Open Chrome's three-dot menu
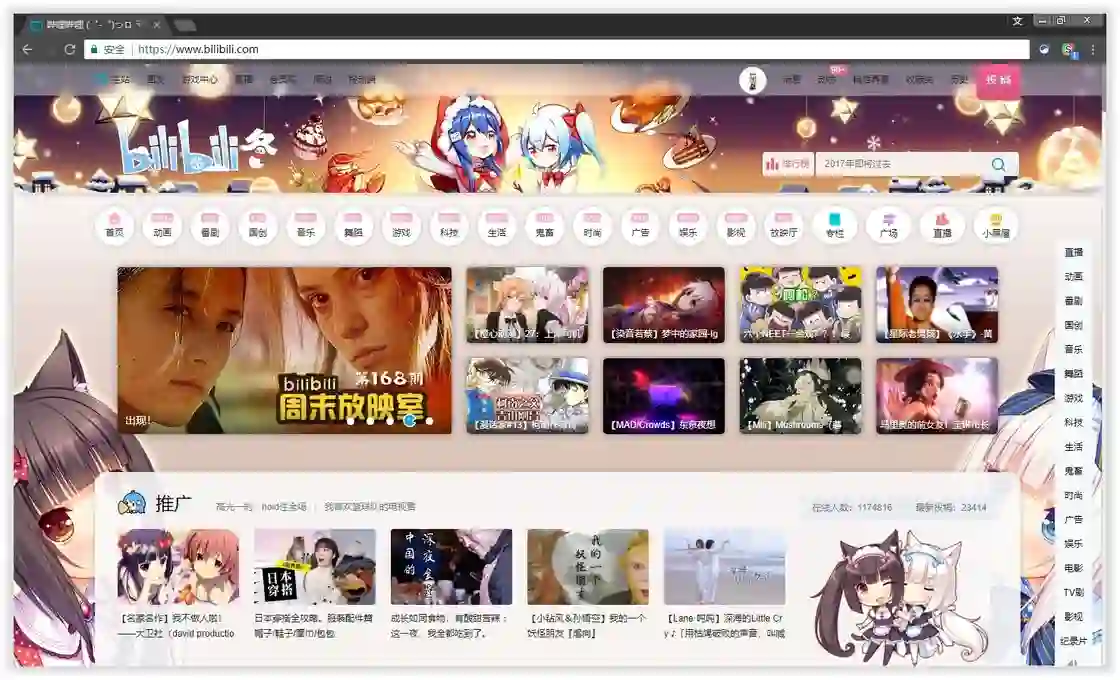Image resolution: width=1120 pixels, height=680 pixels. click(x=1093, y=49)
